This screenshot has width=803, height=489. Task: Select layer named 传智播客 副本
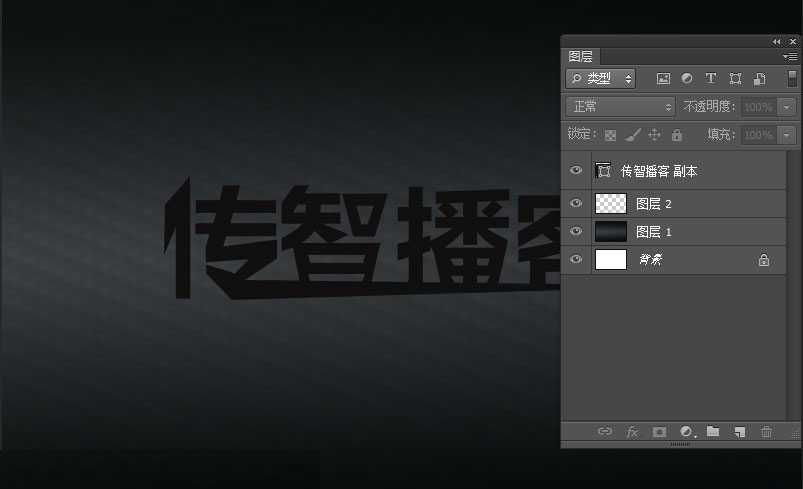(x=659, y=171)
